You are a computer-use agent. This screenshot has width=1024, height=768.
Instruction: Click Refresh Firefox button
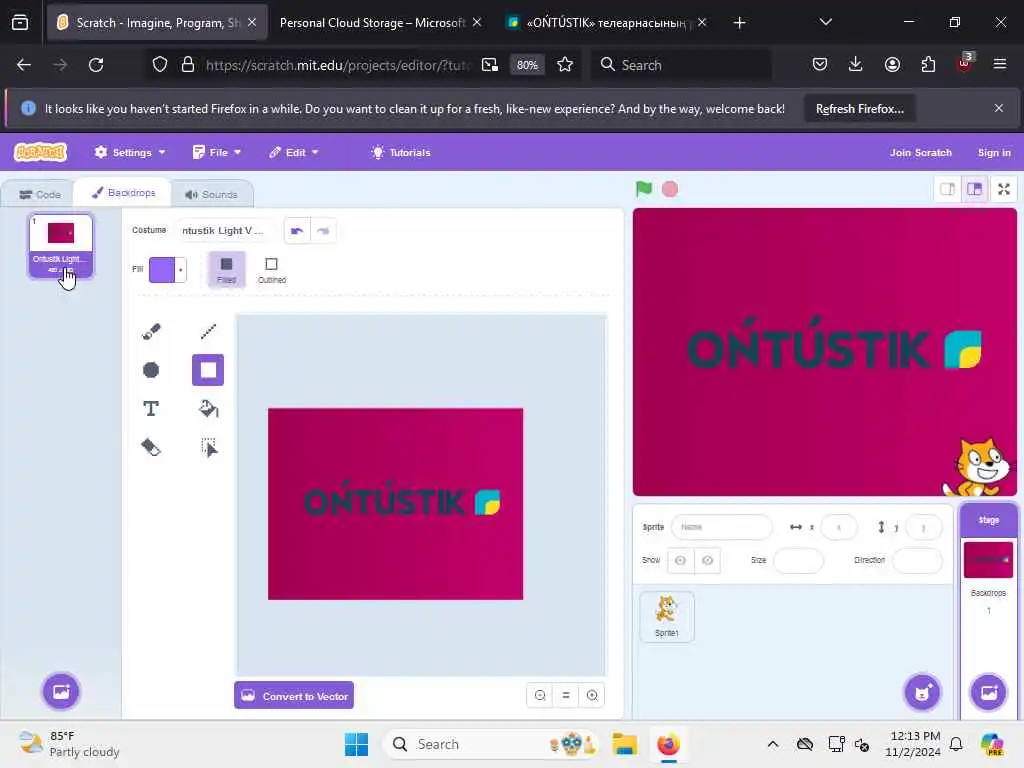tap(859, 108)
